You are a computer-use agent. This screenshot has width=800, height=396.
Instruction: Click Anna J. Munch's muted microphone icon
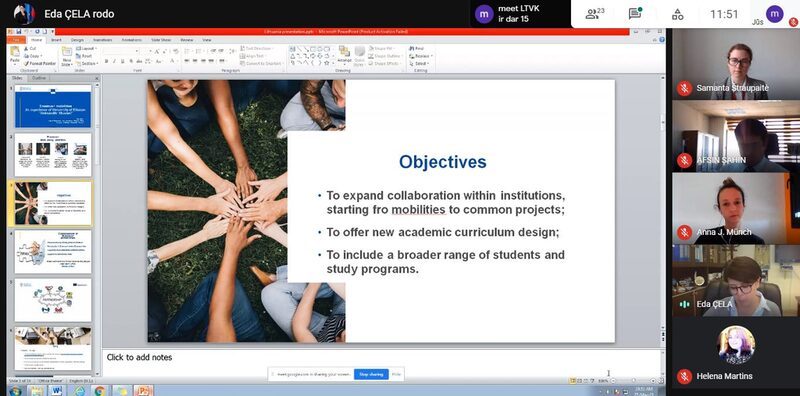[x=684, y=232]
